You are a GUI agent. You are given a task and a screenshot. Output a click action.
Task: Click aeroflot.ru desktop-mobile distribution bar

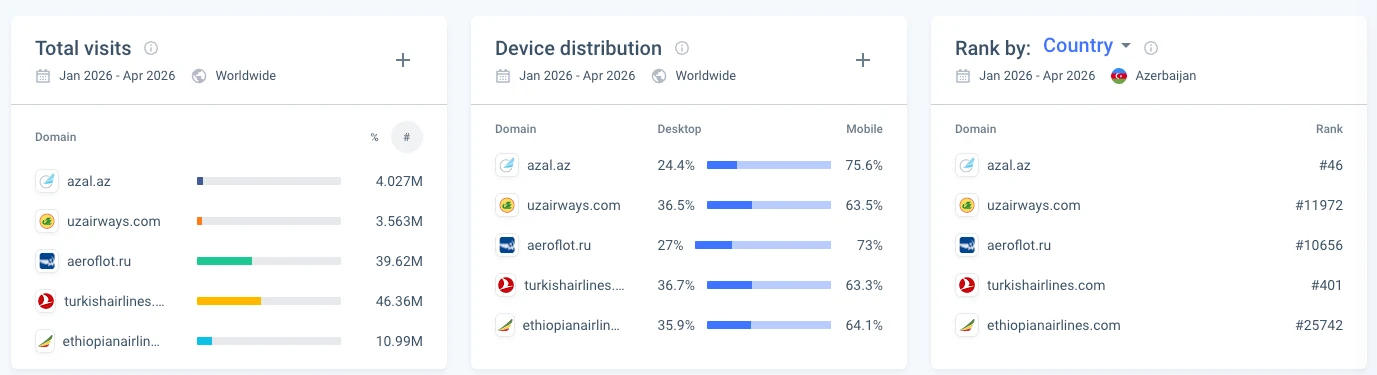pyautogui.click(x=763, y=245)
